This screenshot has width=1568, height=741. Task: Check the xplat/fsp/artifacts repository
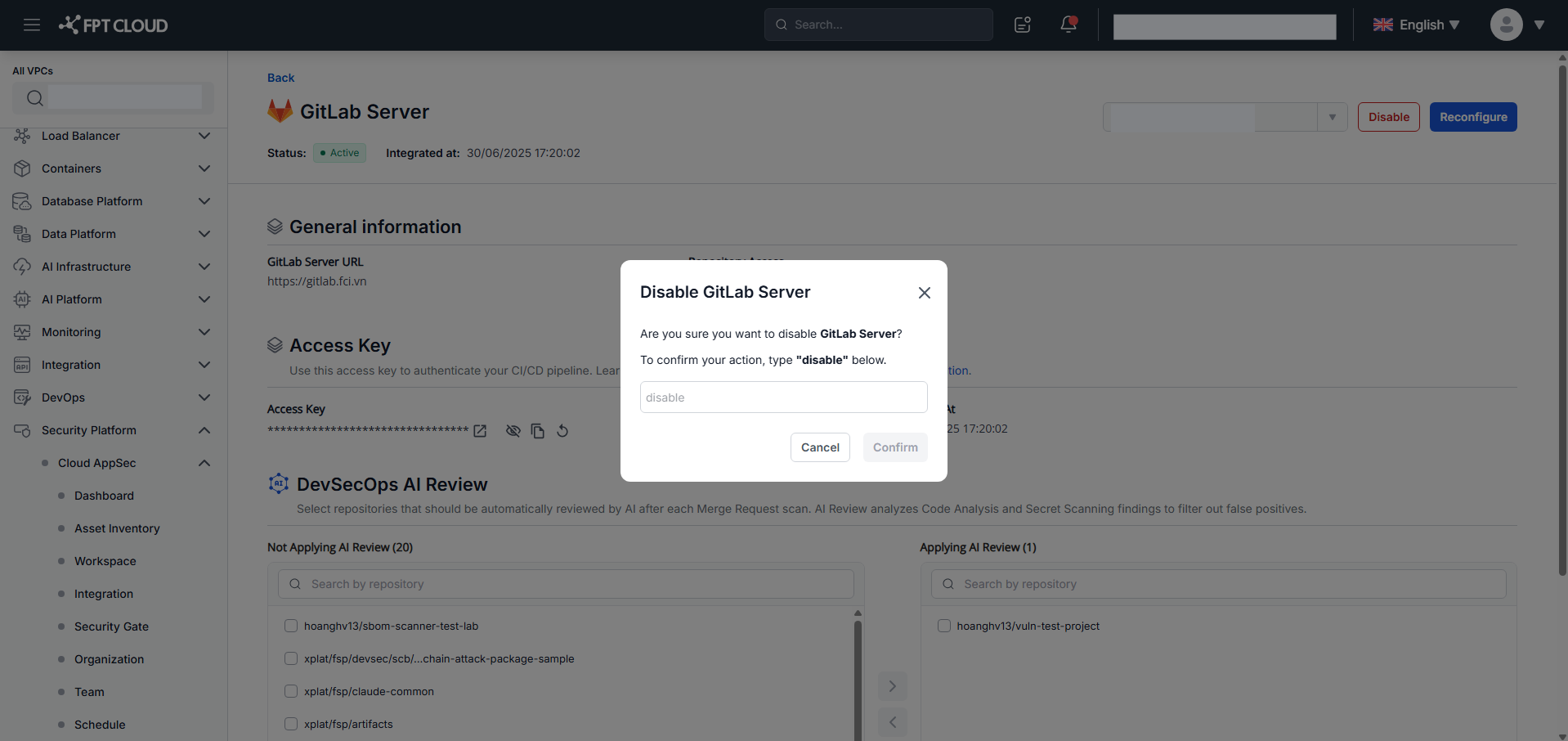[291, 724]
